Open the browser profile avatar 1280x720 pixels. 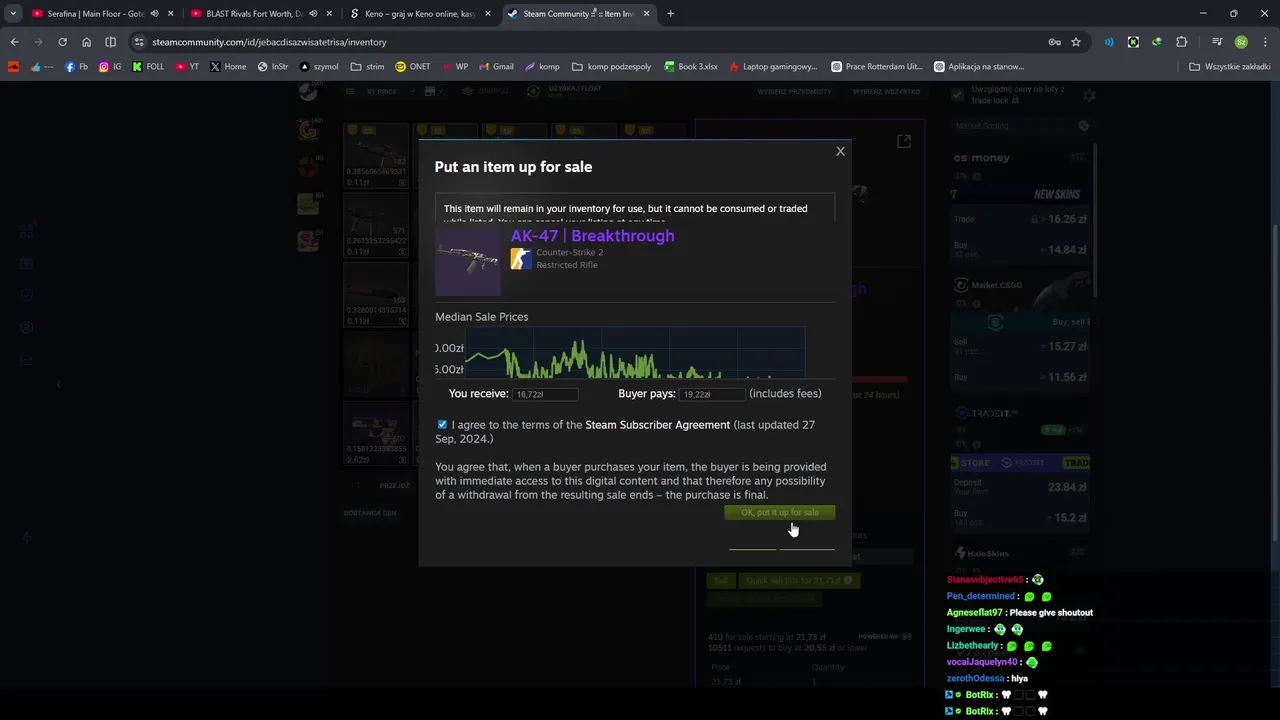click(1241, 42)
